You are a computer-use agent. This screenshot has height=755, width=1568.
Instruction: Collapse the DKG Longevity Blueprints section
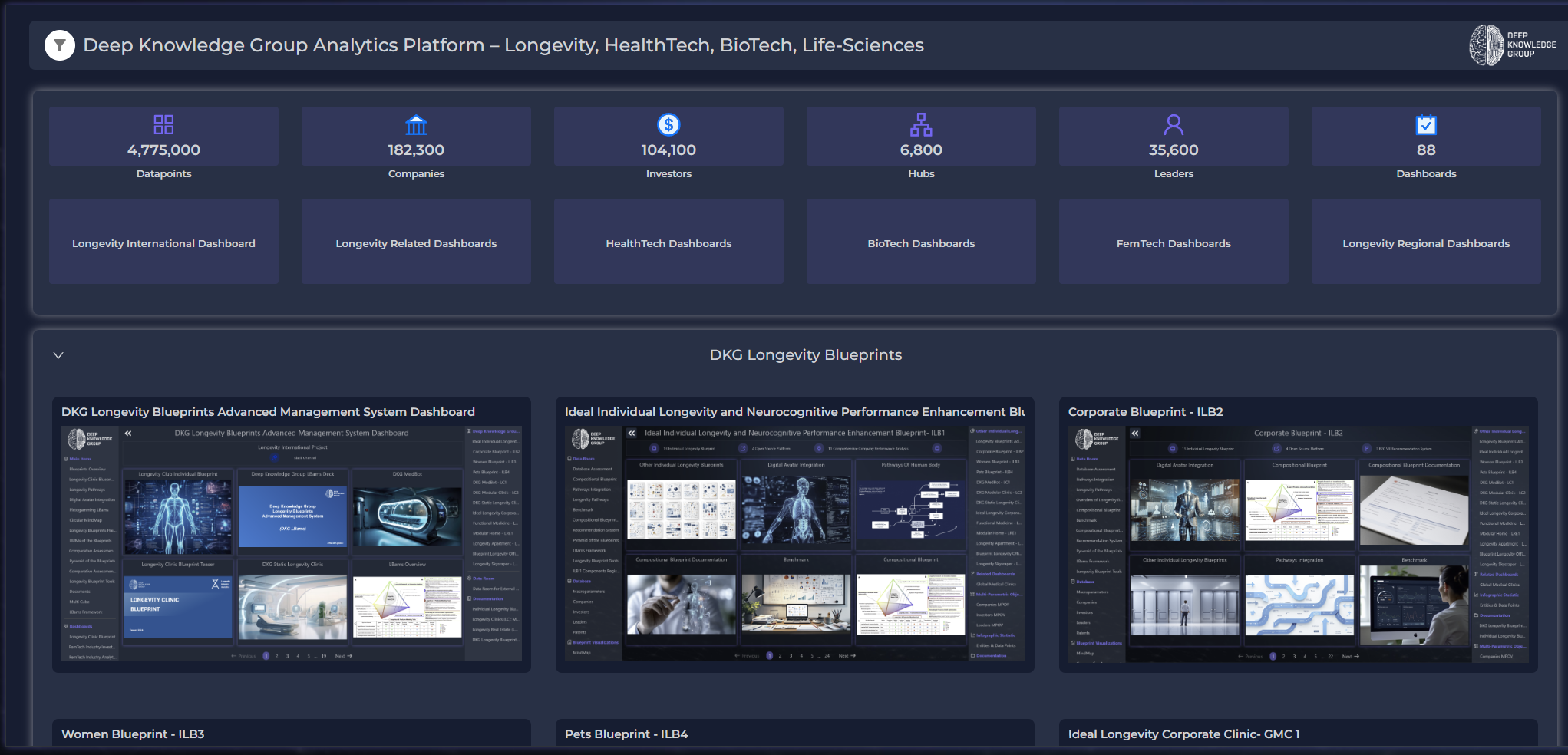[58, 355]
